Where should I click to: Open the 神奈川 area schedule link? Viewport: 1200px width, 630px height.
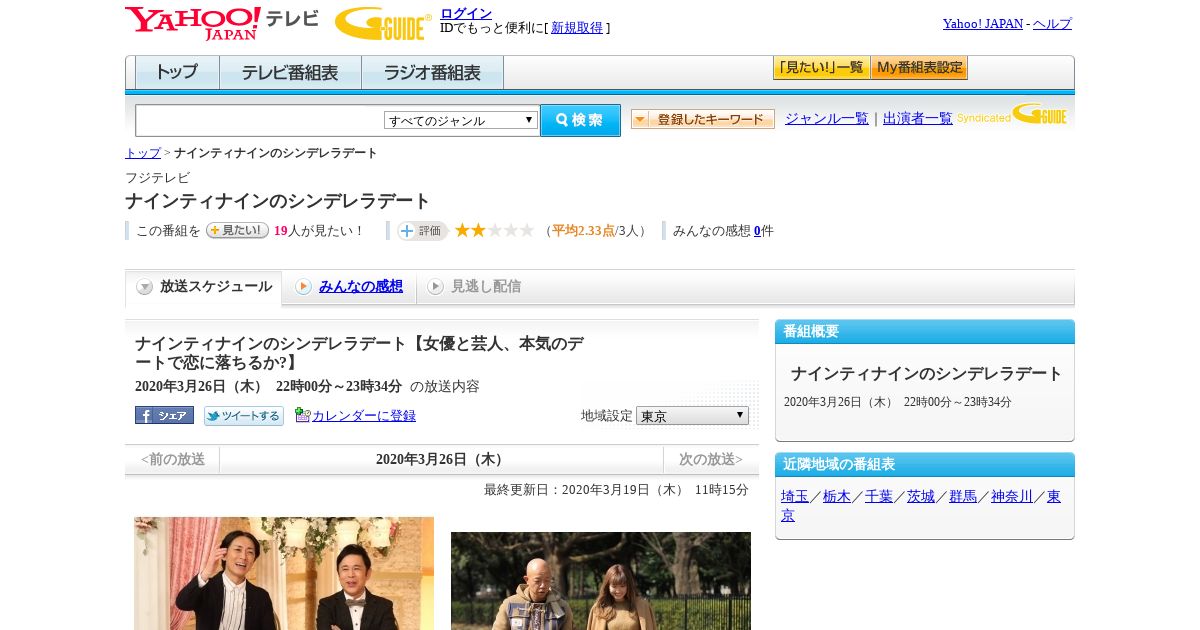[x=1012, y=496]
